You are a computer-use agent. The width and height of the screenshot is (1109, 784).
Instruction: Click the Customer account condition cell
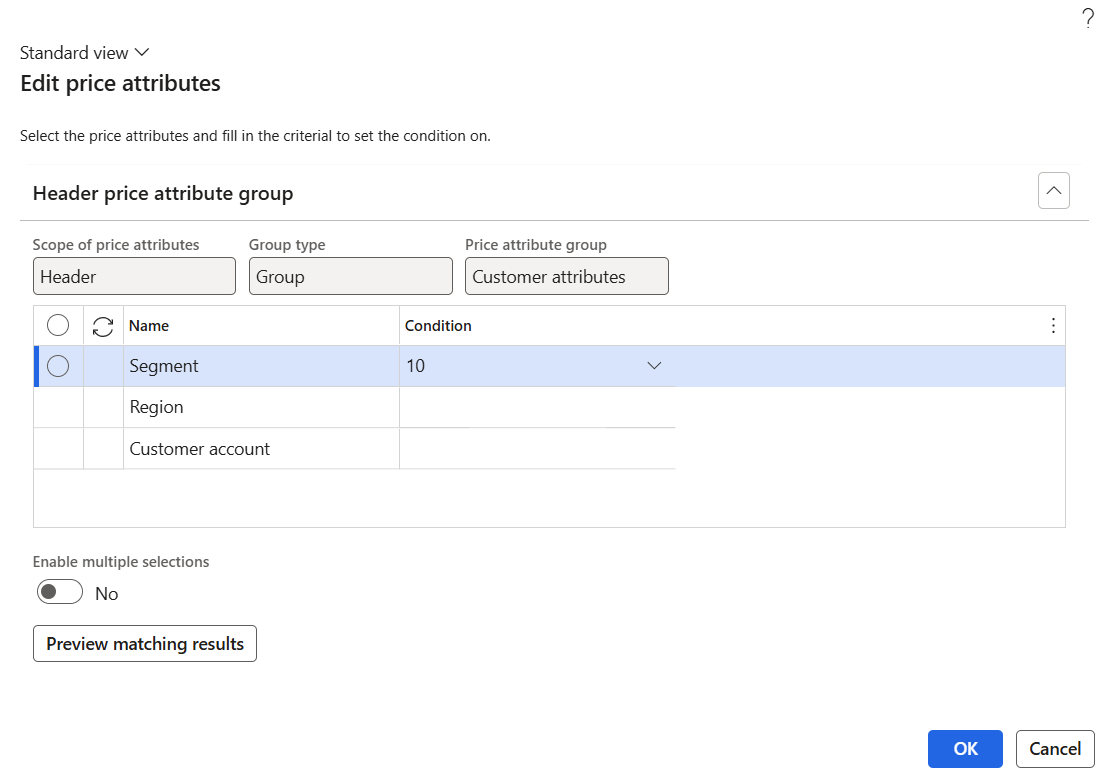click(538, 449)
